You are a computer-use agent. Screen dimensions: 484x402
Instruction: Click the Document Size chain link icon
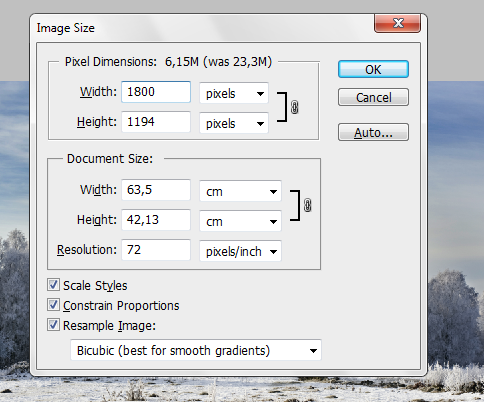[x=308, y=205]
